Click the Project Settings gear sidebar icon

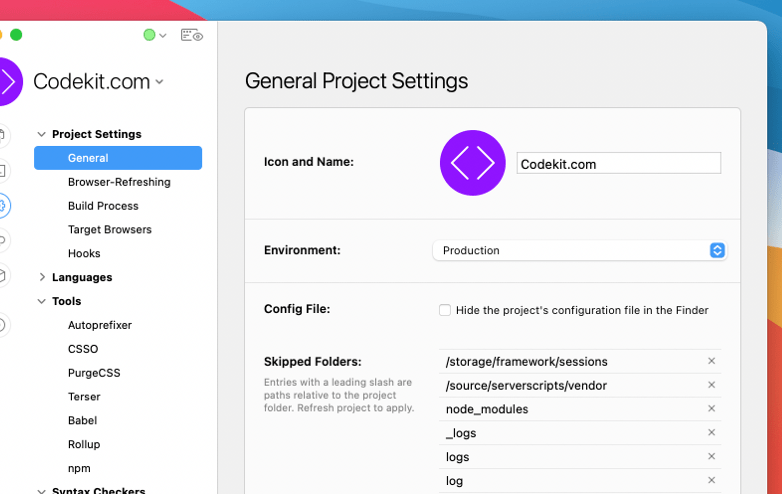point(3,205)
